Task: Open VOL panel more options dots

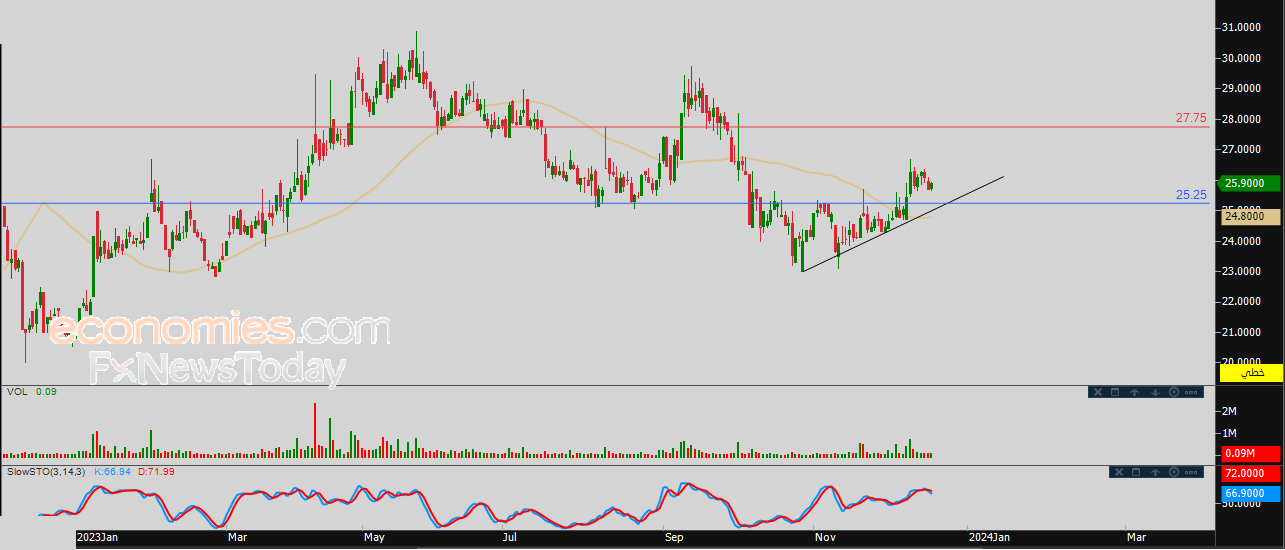Action: [1191, 392]
